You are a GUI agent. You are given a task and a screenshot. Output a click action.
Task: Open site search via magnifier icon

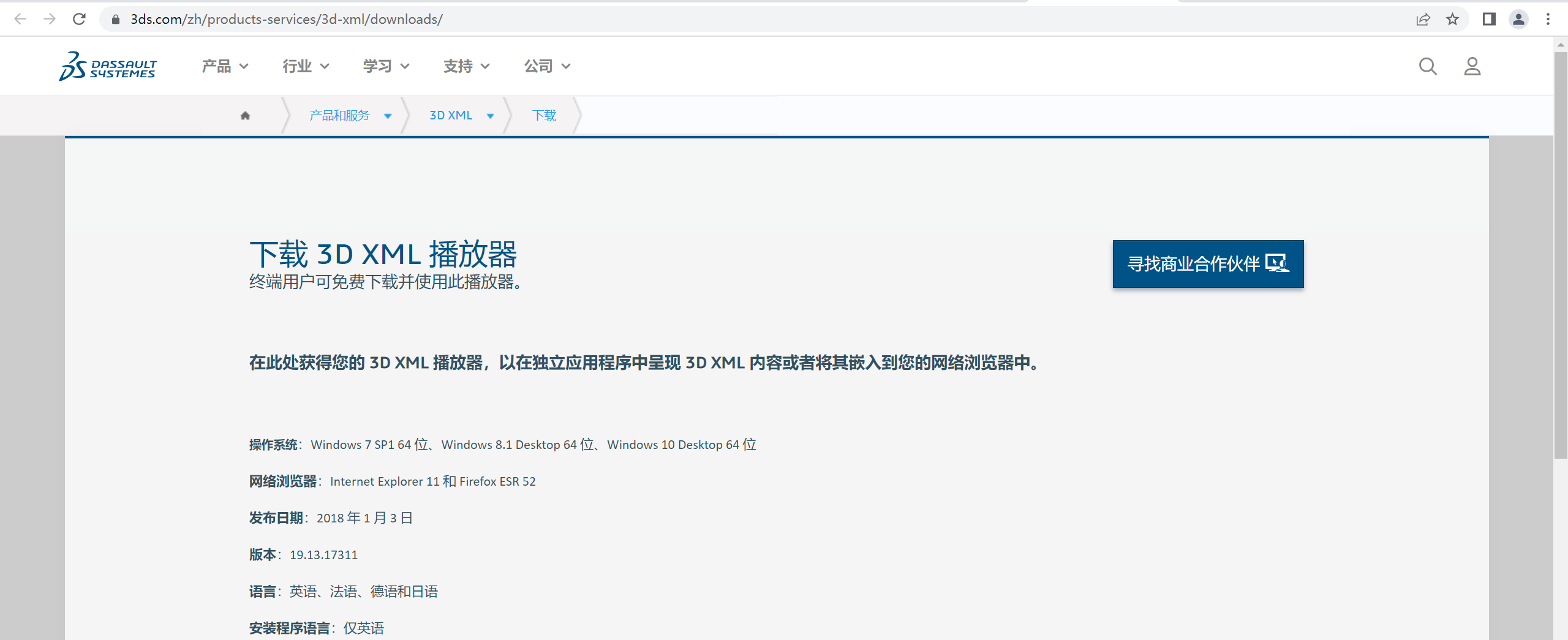(1428, 66)
